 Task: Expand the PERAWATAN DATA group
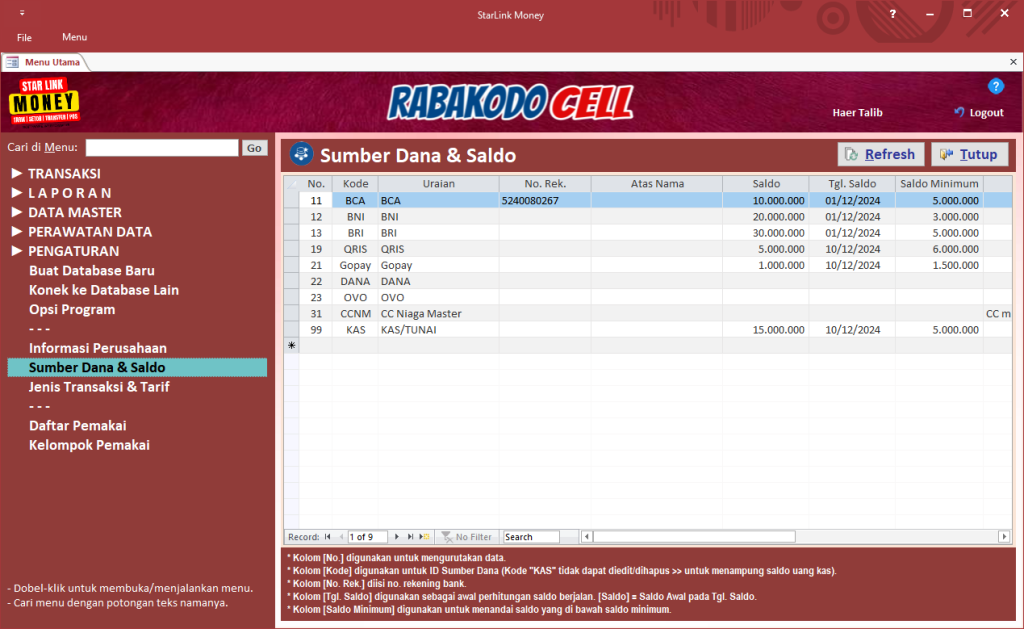pos(17,231)
